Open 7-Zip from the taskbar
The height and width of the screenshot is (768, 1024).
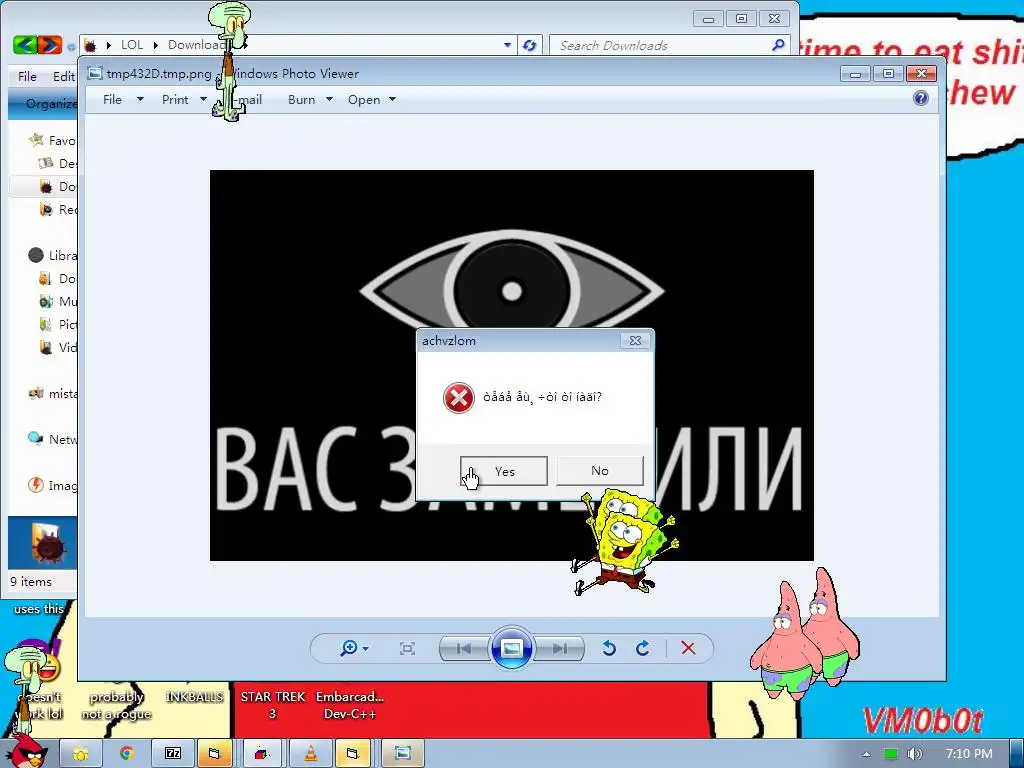172,754
